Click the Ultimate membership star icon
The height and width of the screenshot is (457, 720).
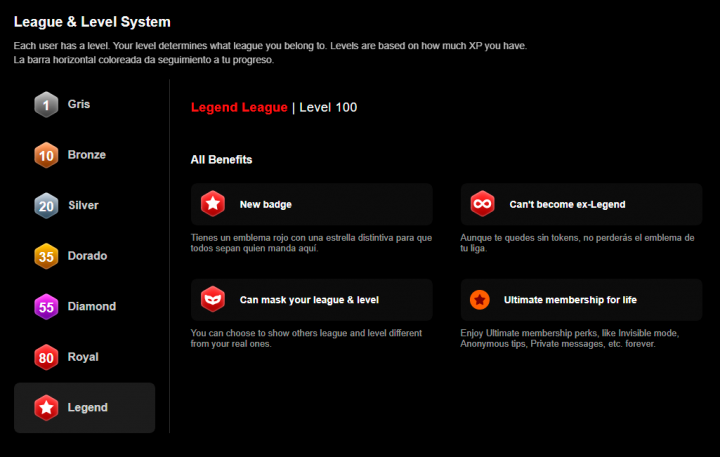[x=480, y=299]
